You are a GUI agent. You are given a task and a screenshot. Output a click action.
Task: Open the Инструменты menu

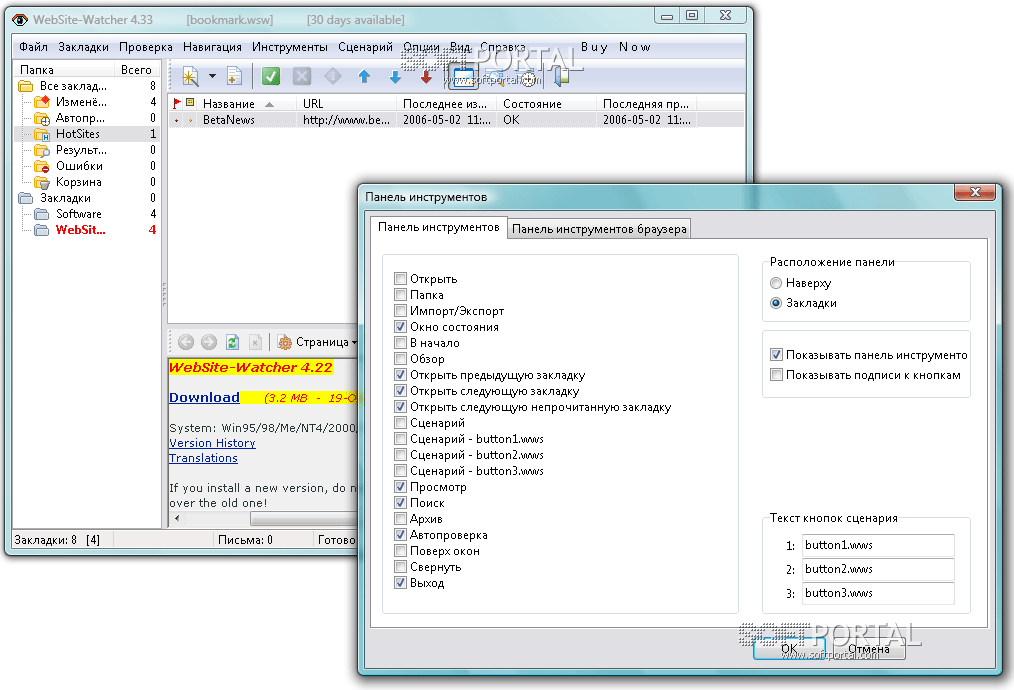[x=290, y=47]
